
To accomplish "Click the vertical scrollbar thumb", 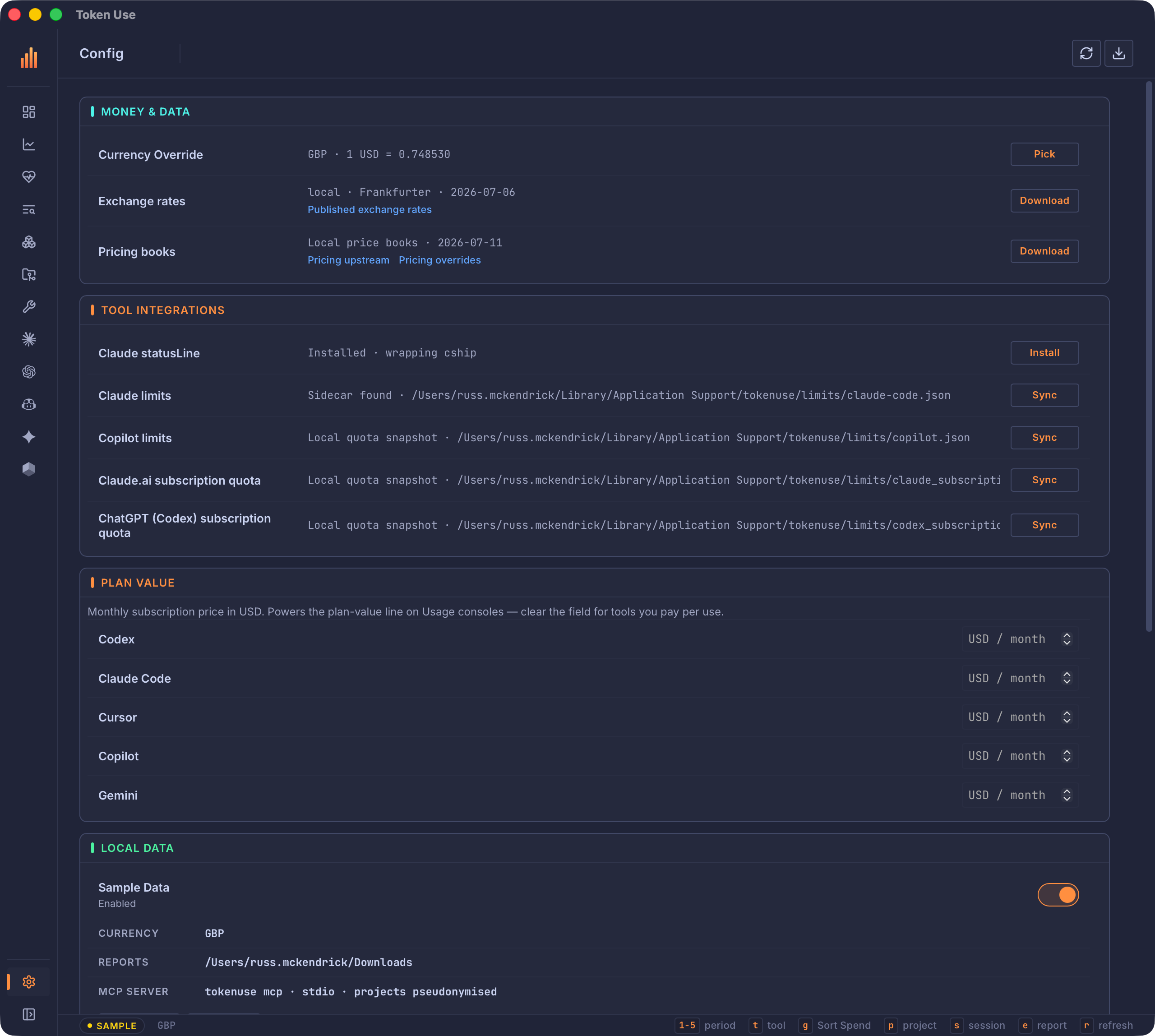I will point(1149,356).
